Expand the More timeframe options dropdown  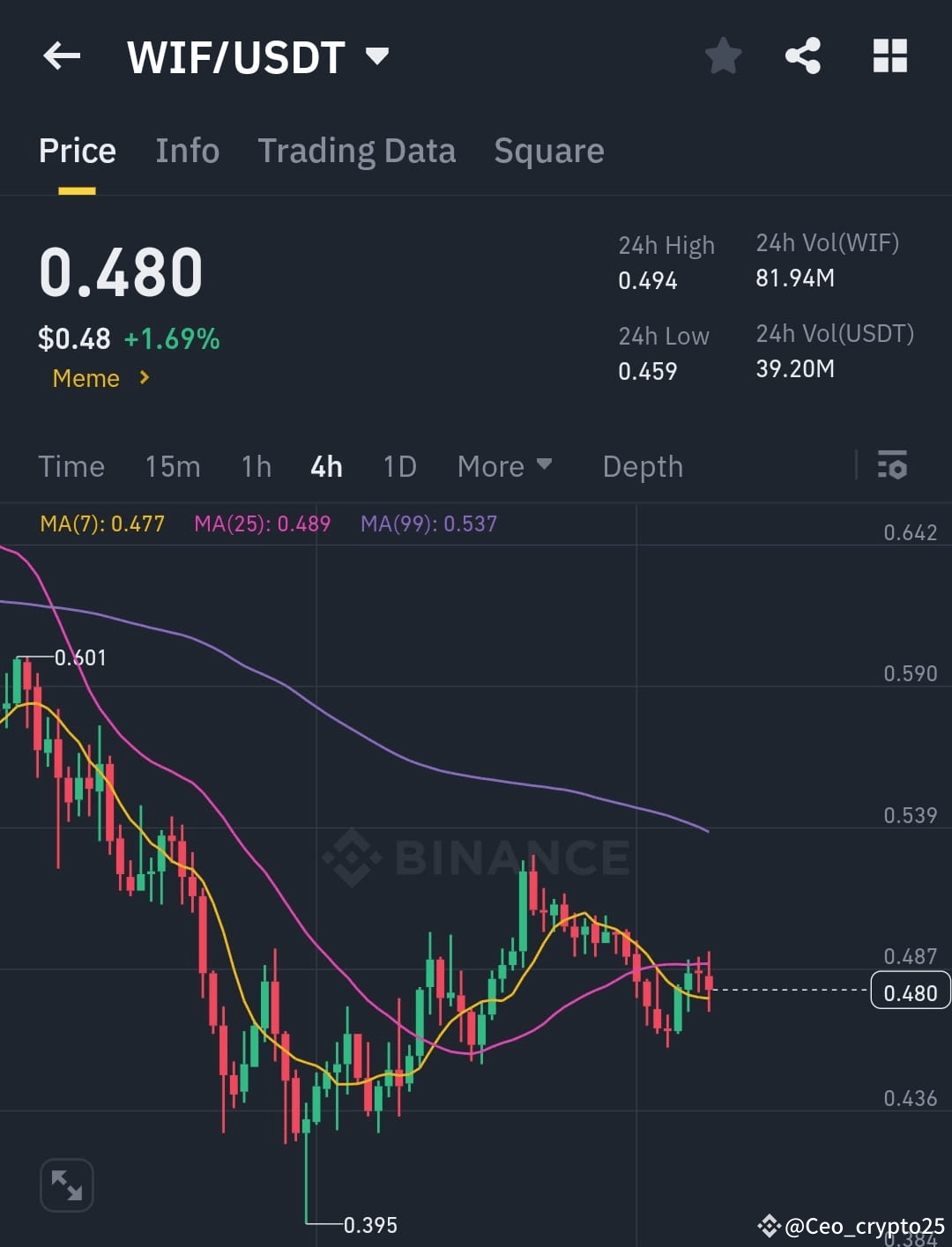point(504,466)
